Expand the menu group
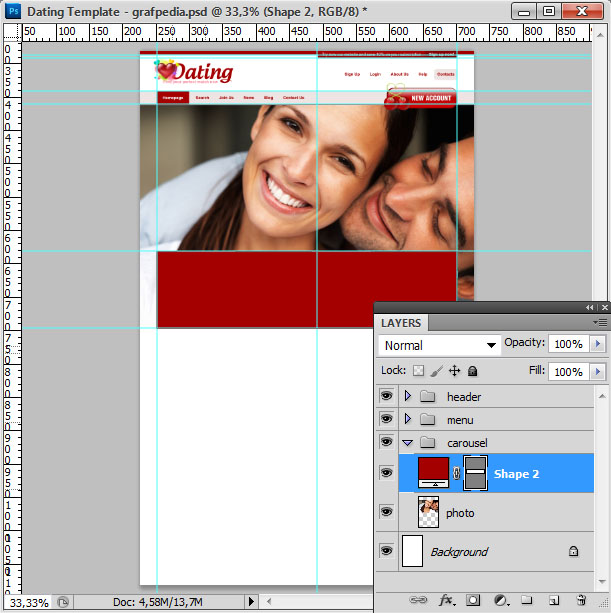The width and height of the screenshot is (611, 613). coord(407,419)
